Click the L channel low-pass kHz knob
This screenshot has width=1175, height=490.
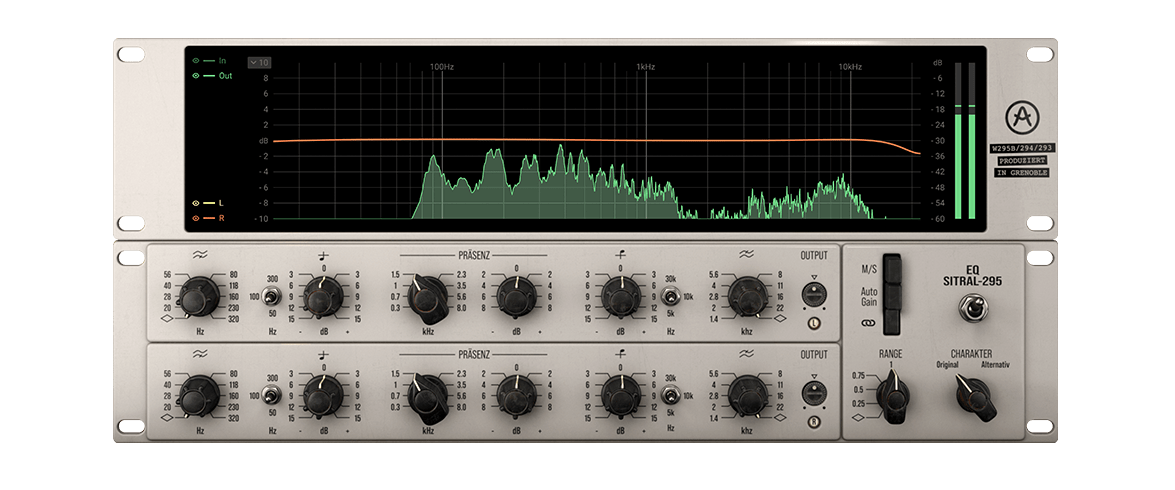[746, 297]
